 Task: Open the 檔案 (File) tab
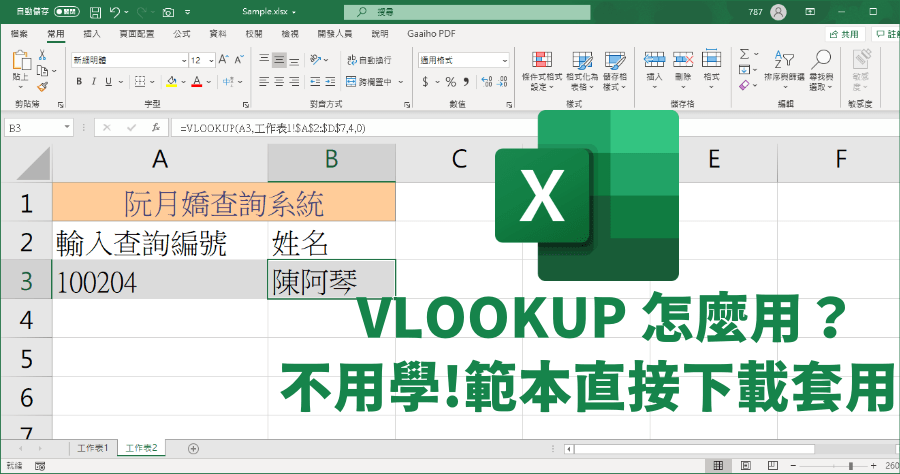click(19, 34)
